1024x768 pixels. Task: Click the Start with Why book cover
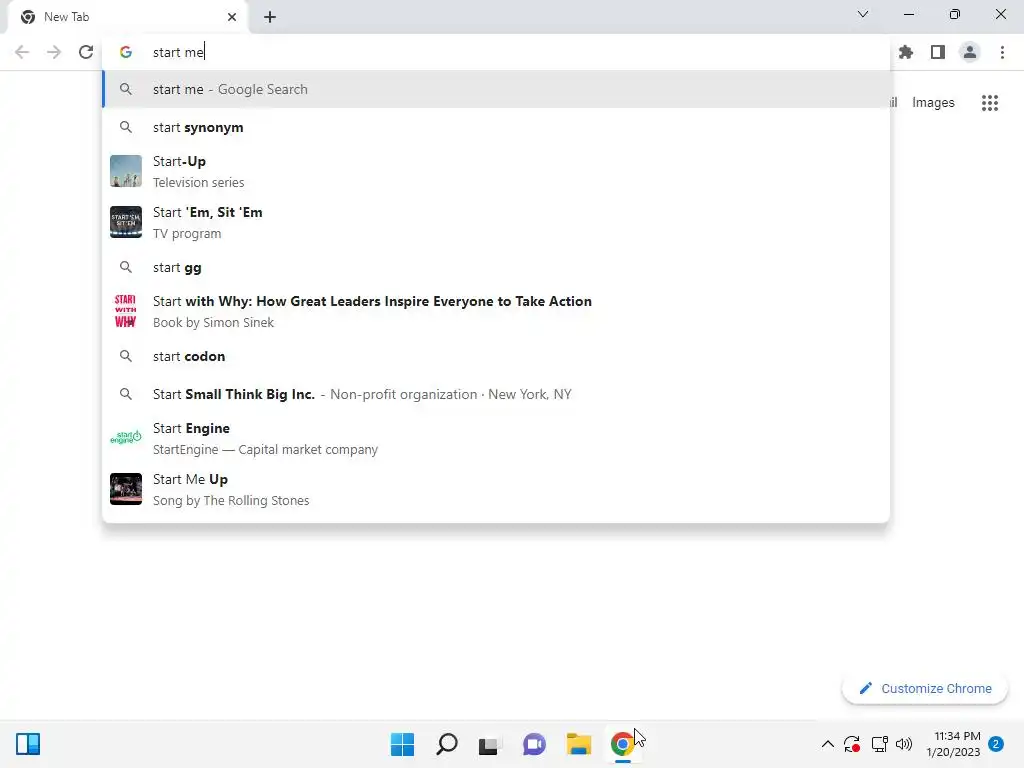[126, 311]
